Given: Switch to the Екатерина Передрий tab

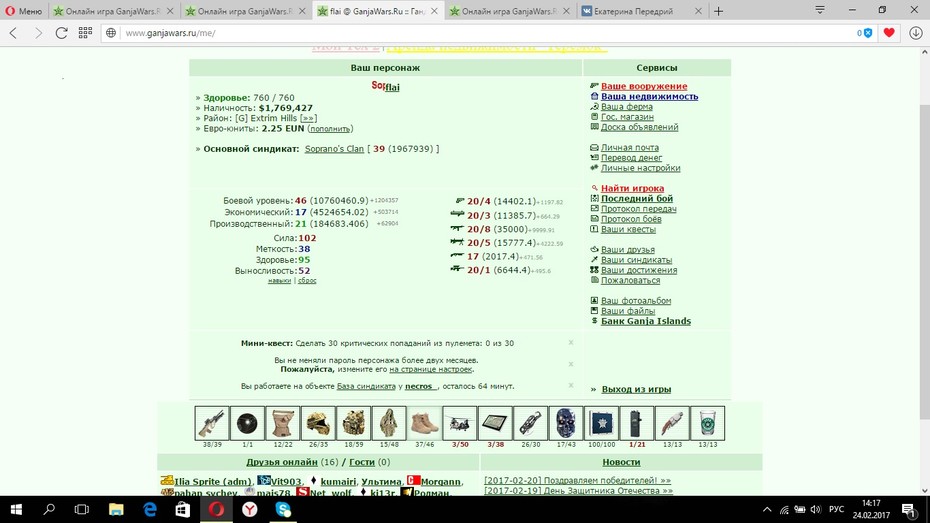Looking at the screenshot, I should click(x=641, y=11).
